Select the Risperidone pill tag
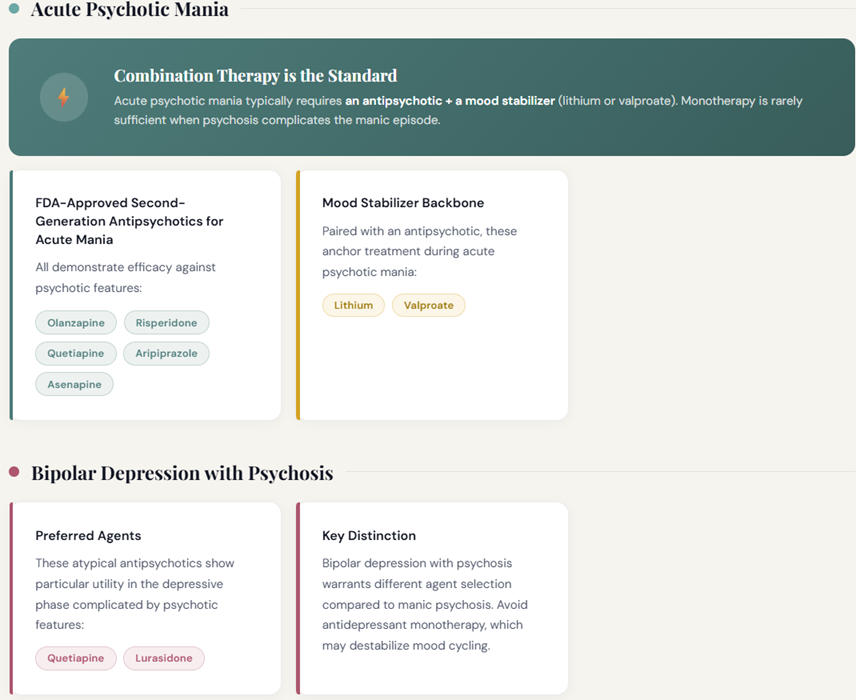 pos(167,323)
